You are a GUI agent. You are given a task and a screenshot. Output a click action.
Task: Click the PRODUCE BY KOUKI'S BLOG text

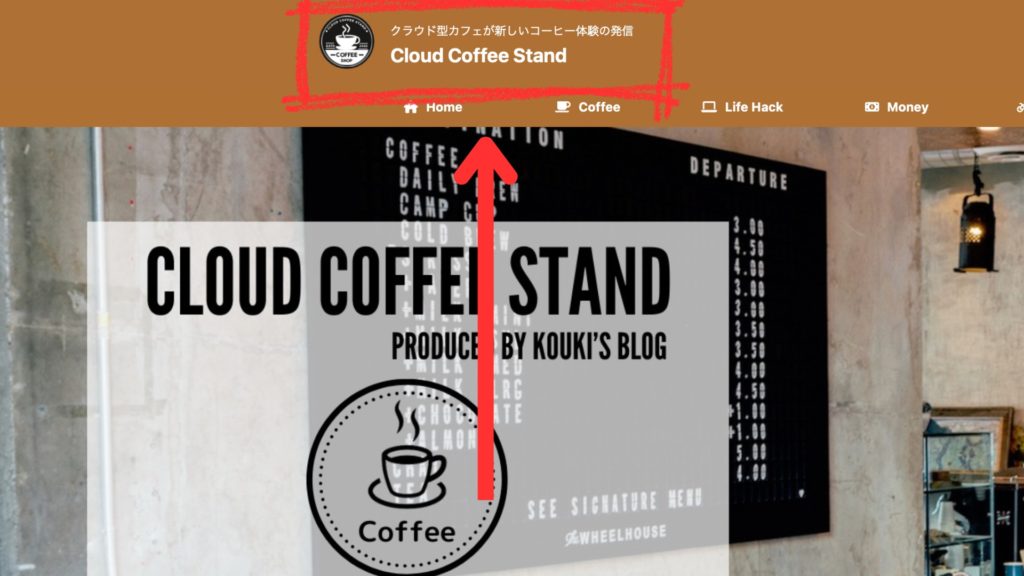529,345
